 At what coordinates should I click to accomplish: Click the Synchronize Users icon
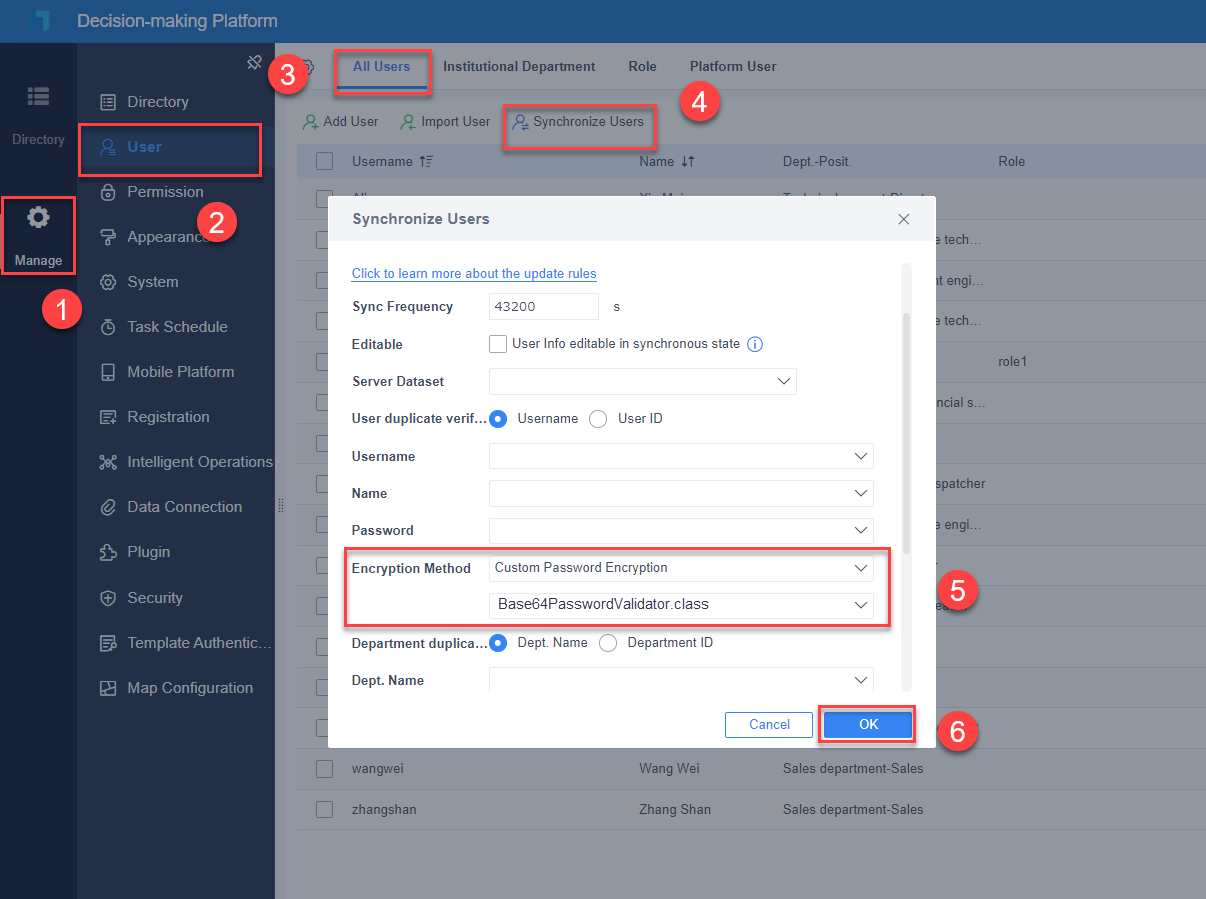click(x=520, y=122)
